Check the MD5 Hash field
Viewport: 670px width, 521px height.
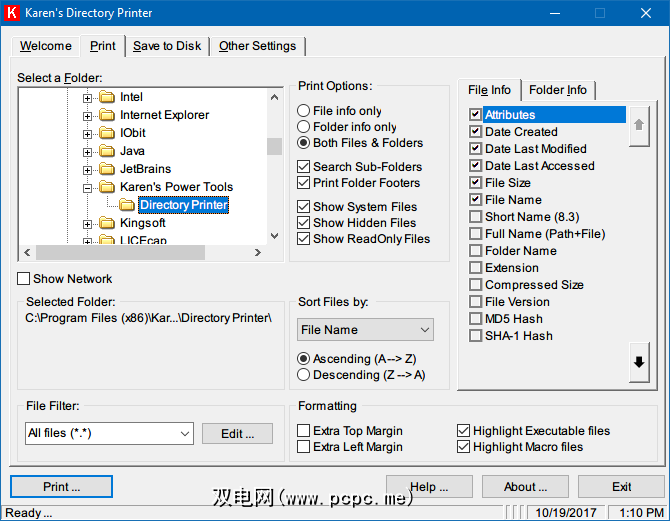coord(475,319)
